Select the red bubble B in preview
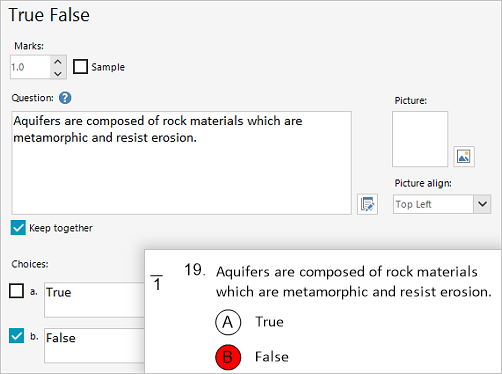This screenshot has height=374, width=502. (228, 357)
